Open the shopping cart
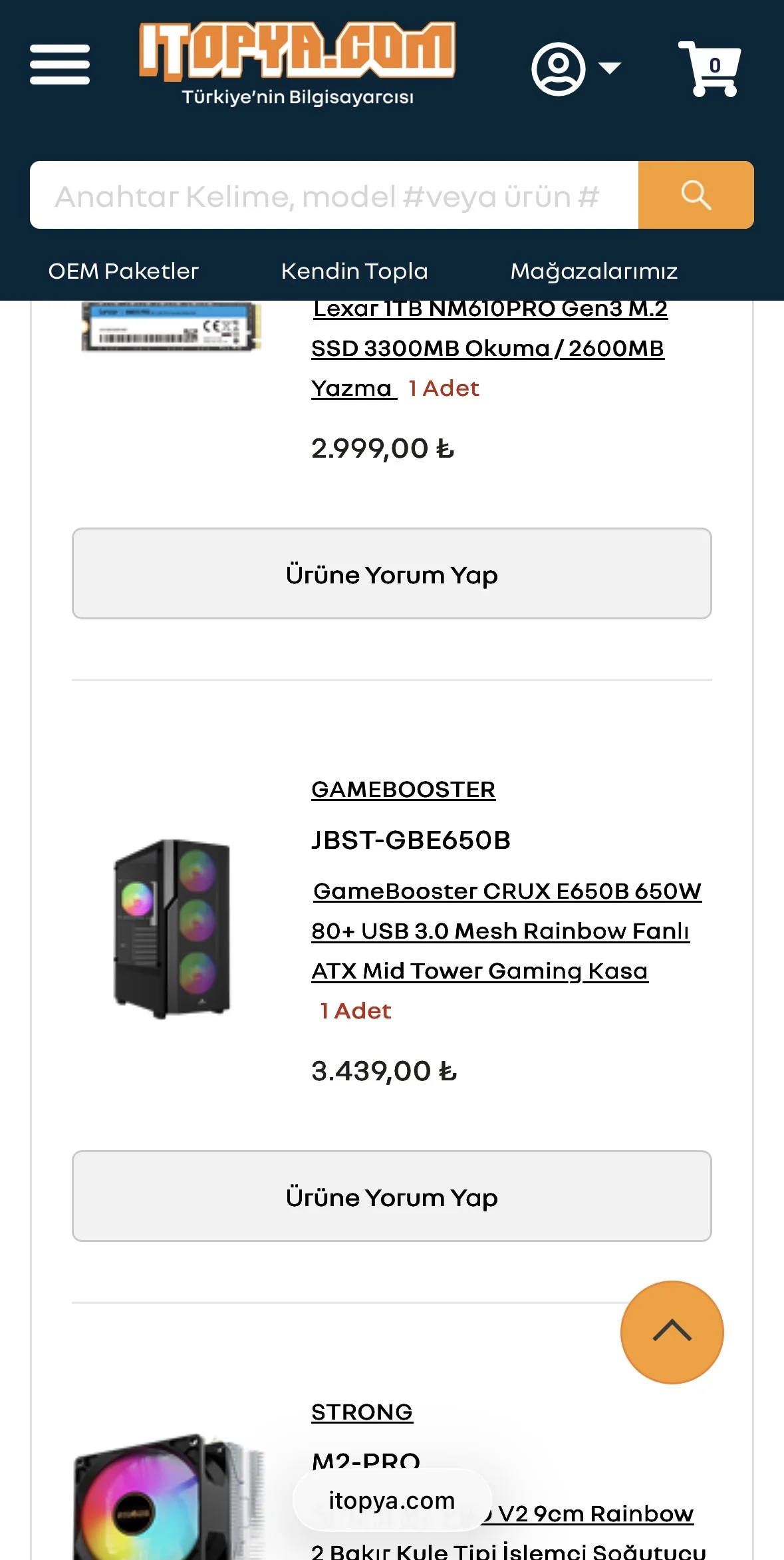This screenshot has width=784, height=1560. click(x=709, y=68)
